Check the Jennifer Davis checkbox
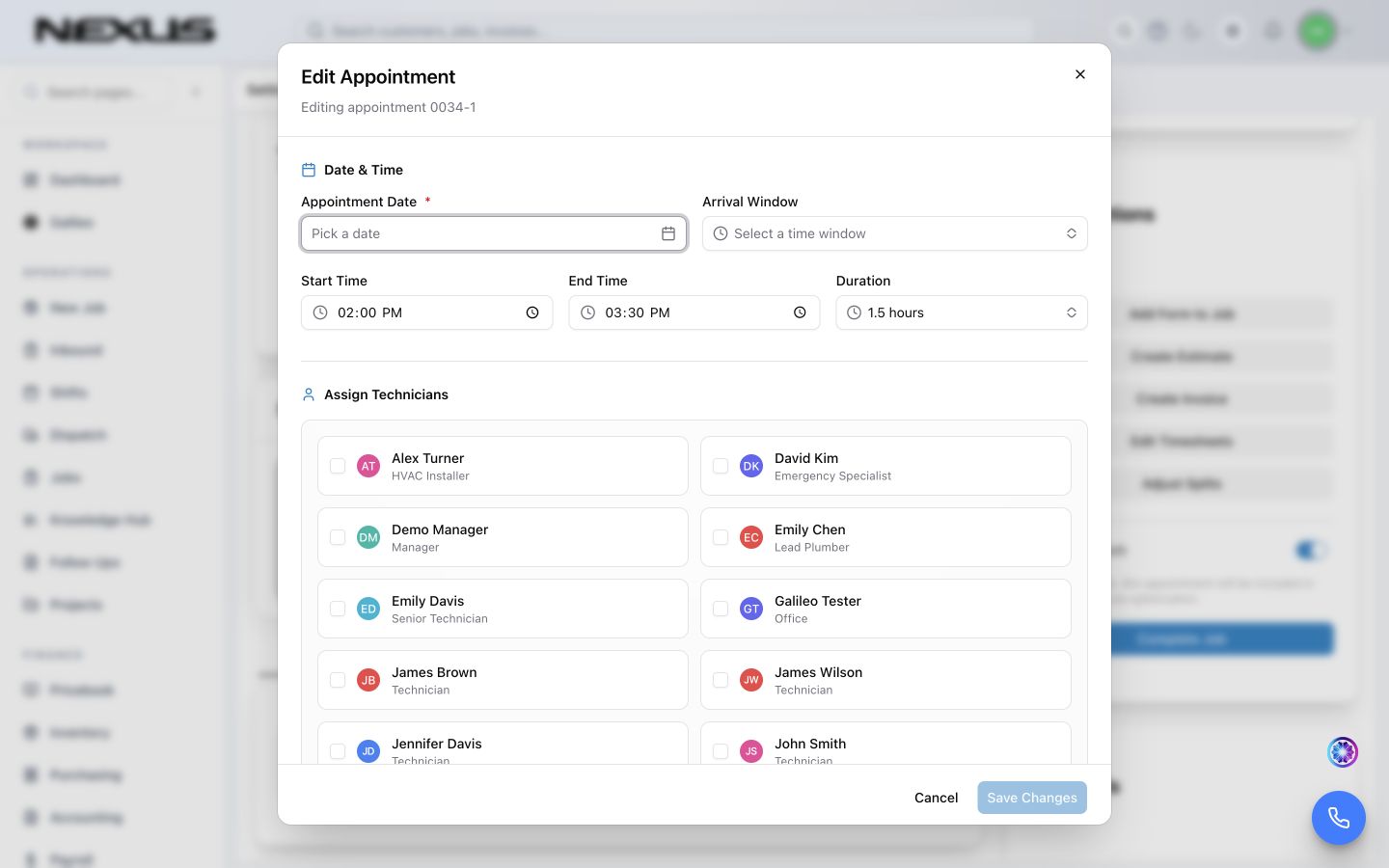The height and width of the screenshot is (868, 1389). tap(338, 751)
